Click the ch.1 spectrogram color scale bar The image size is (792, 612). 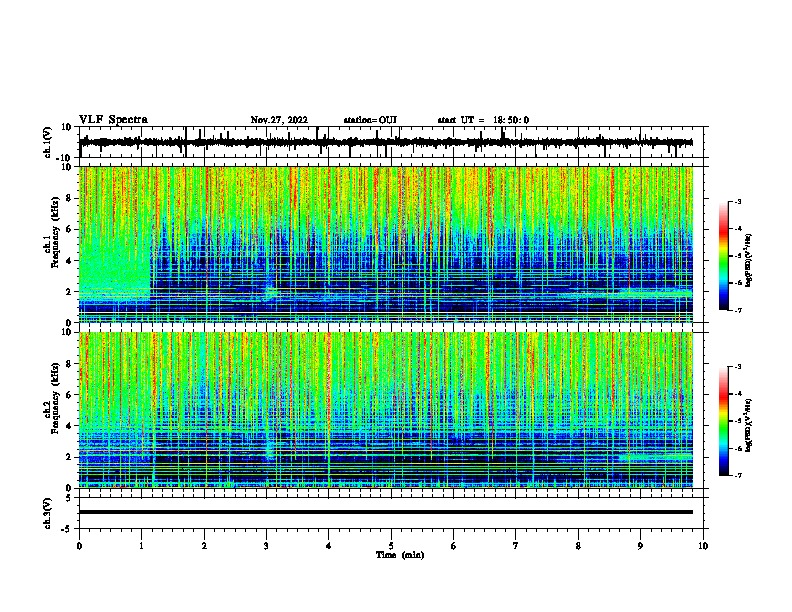pos(723,256)
